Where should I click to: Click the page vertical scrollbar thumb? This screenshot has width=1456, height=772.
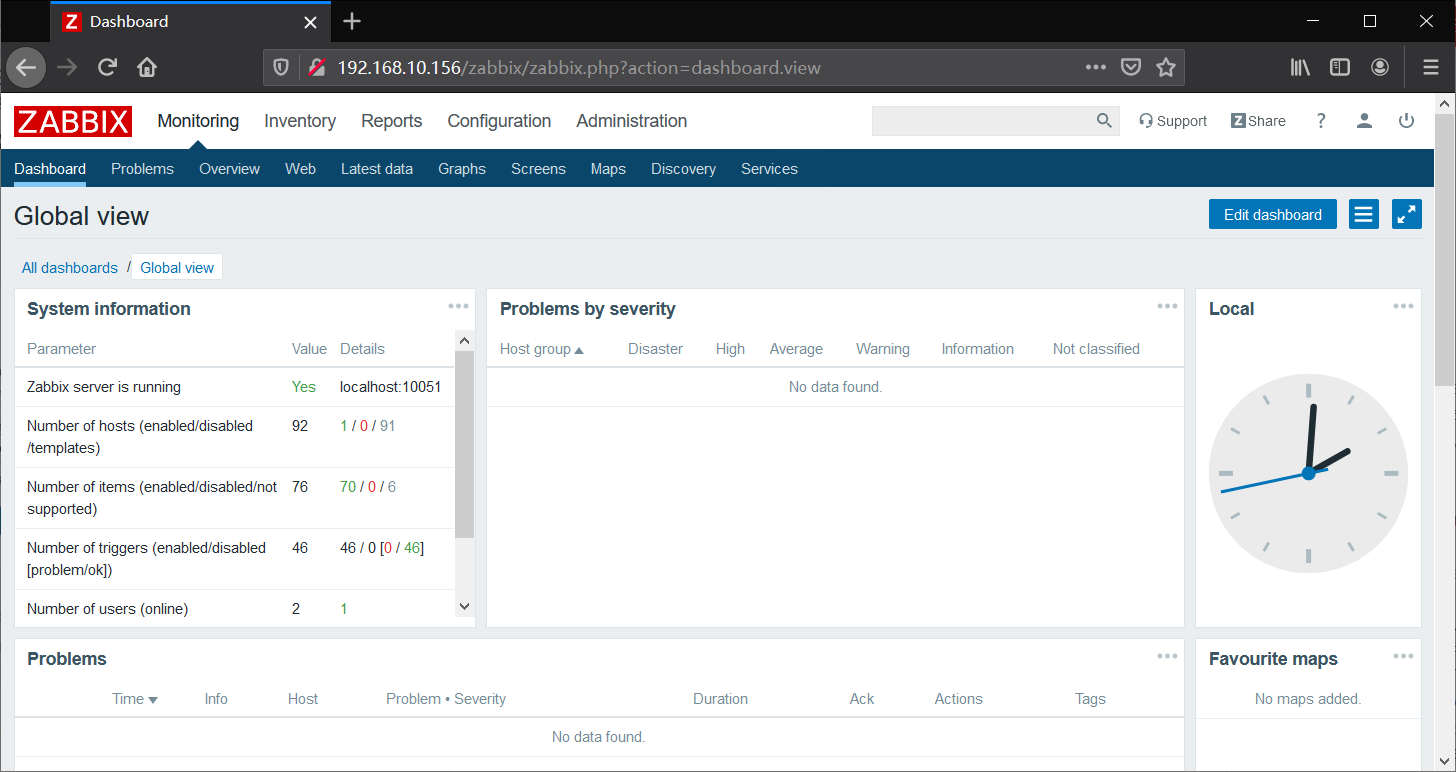coord(1445,248)
